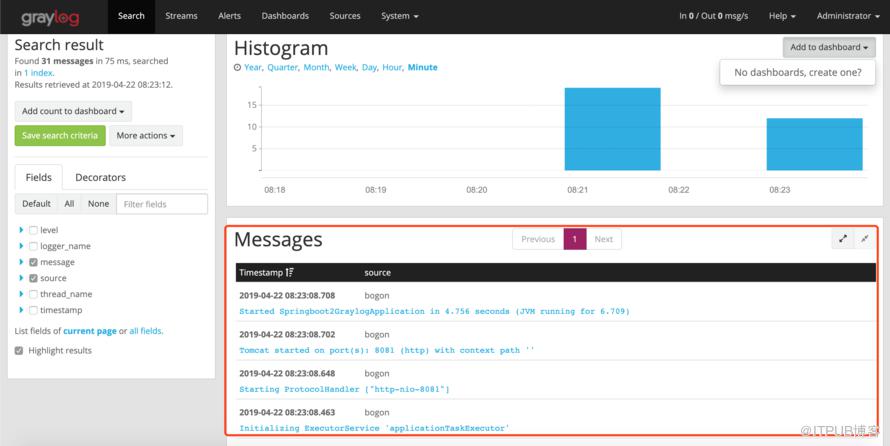Screen dimensions: 890x446
Task: Select page 1 of messages
Action: [575, 239]
